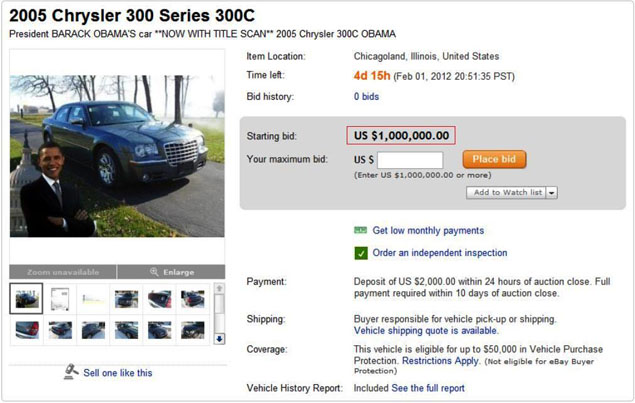Click the Sell one like this link
Image resolution: width=635 pixels, height=403 pixels.
coord(118,373)
